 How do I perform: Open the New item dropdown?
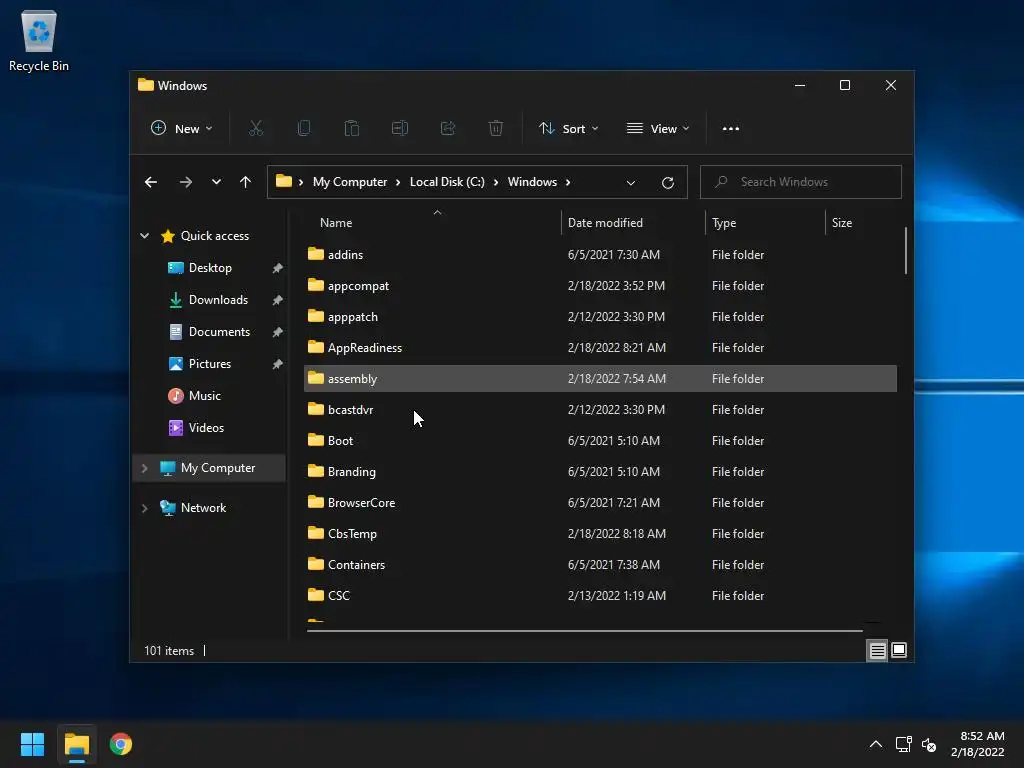[181, 129]
